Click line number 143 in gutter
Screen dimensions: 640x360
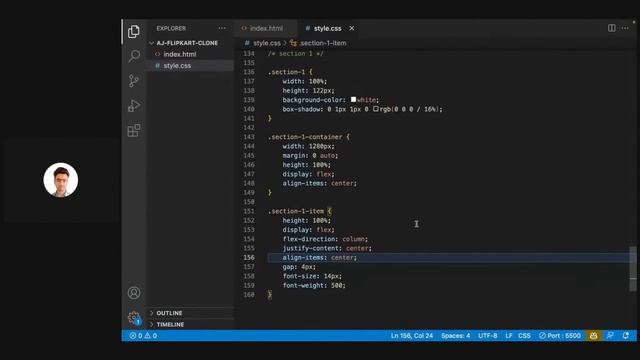(x=249, y=137)
